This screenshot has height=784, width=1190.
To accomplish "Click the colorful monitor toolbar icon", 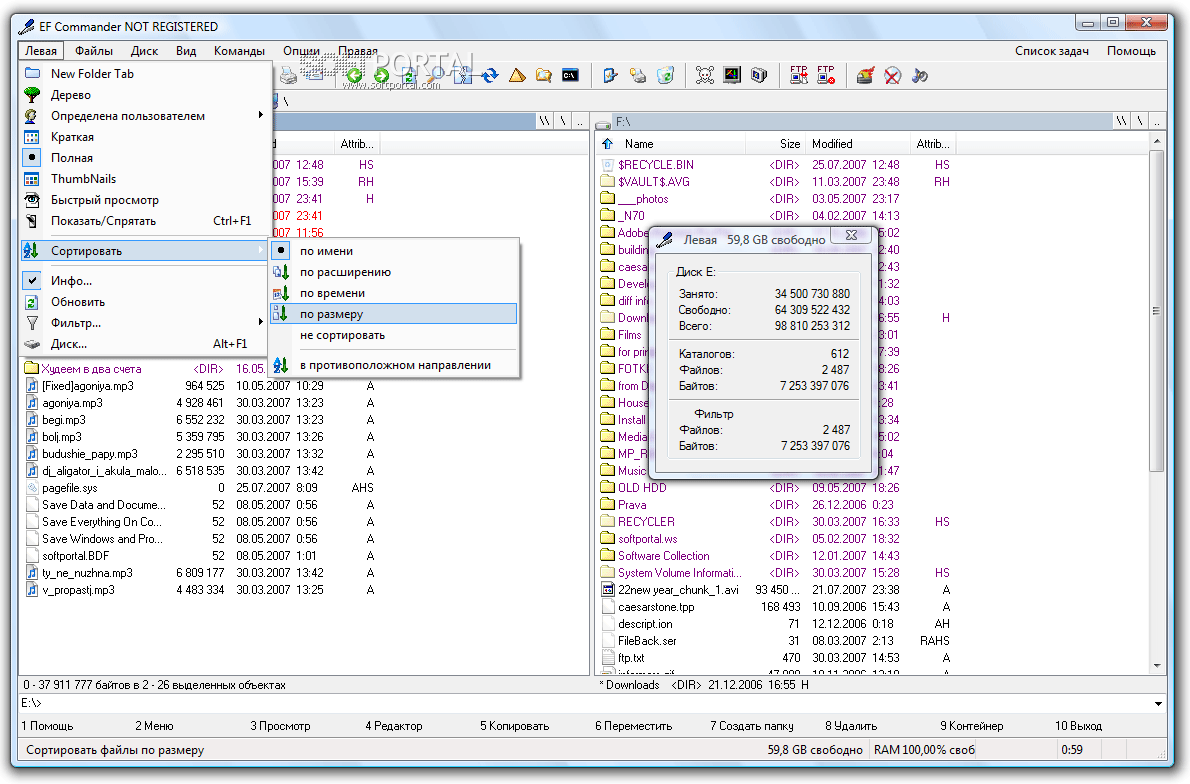I will [732, 75].
